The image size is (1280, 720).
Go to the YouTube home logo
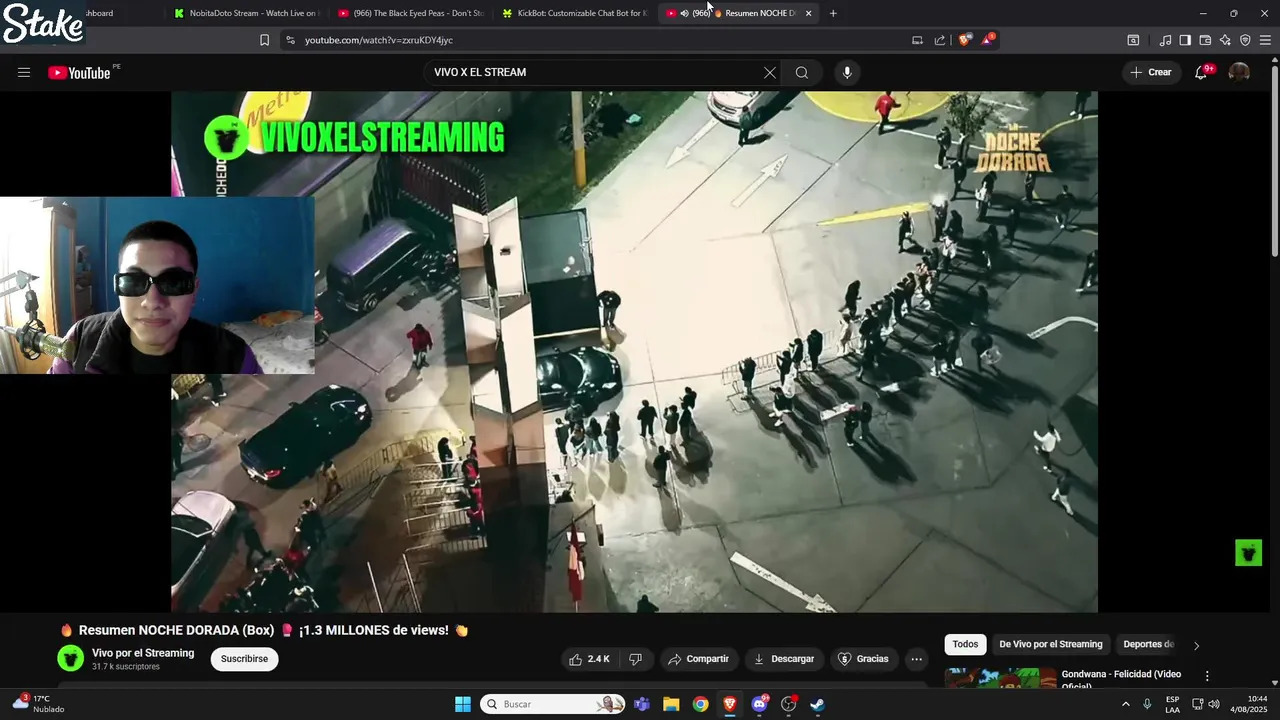tap(79, 72)
